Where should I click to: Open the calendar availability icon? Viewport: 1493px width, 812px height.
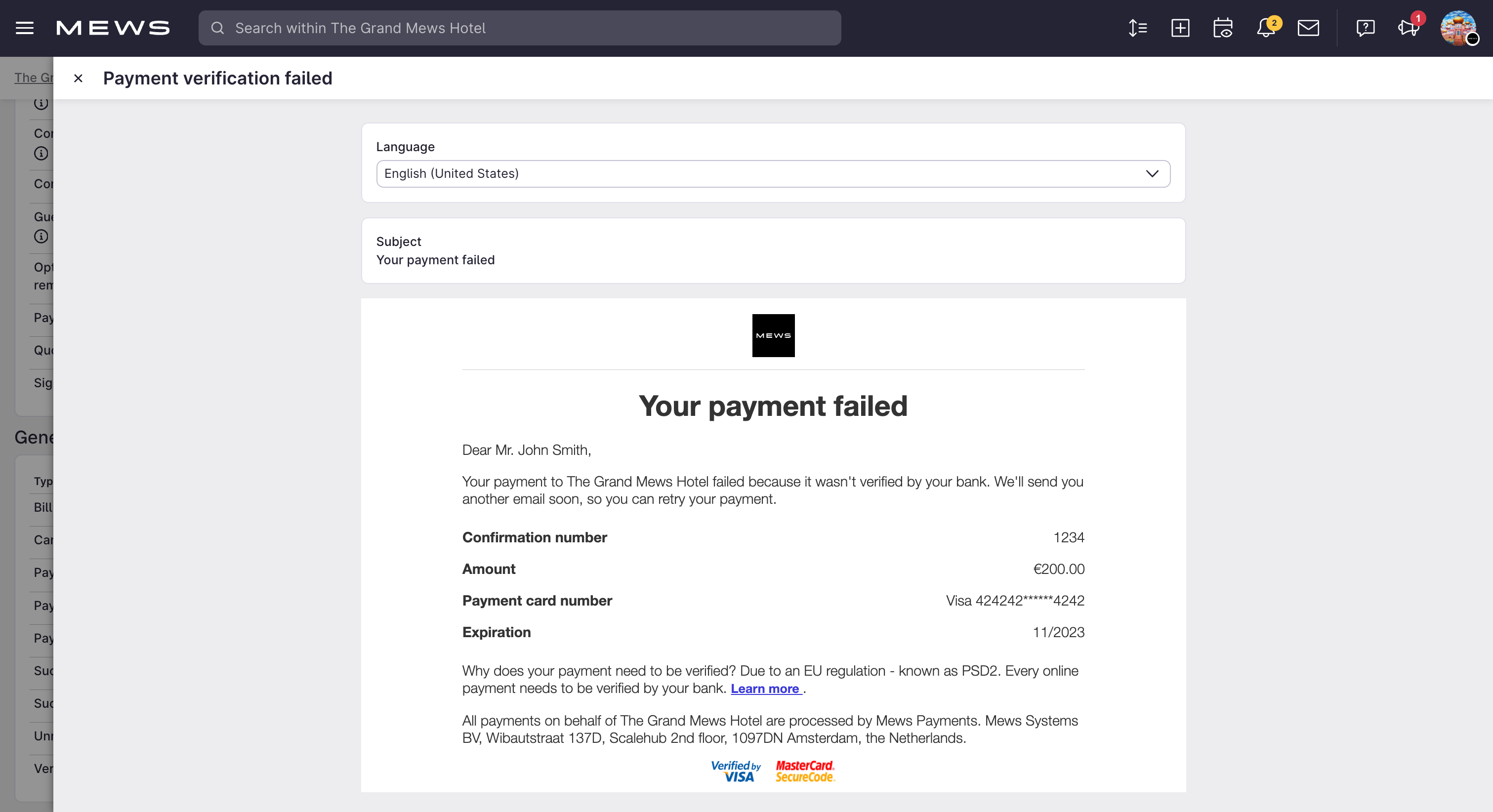1223,28
